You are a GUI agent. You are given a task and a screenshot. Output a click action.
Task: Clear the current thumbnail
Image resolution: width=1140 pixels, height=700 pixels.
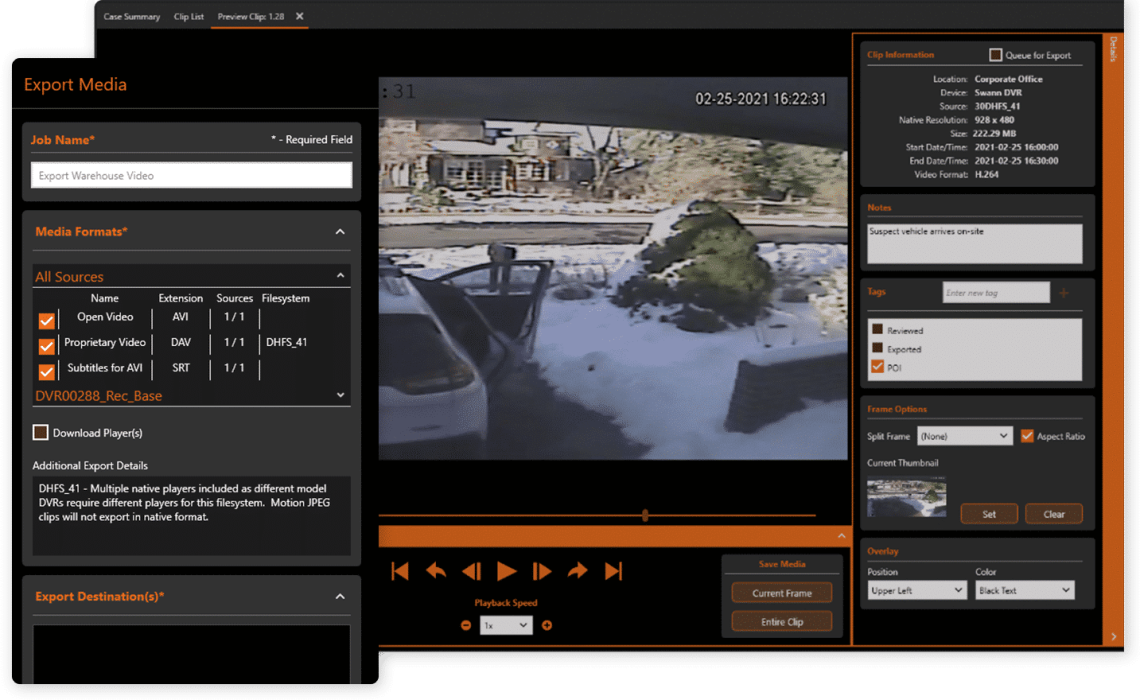[1053, 513]
